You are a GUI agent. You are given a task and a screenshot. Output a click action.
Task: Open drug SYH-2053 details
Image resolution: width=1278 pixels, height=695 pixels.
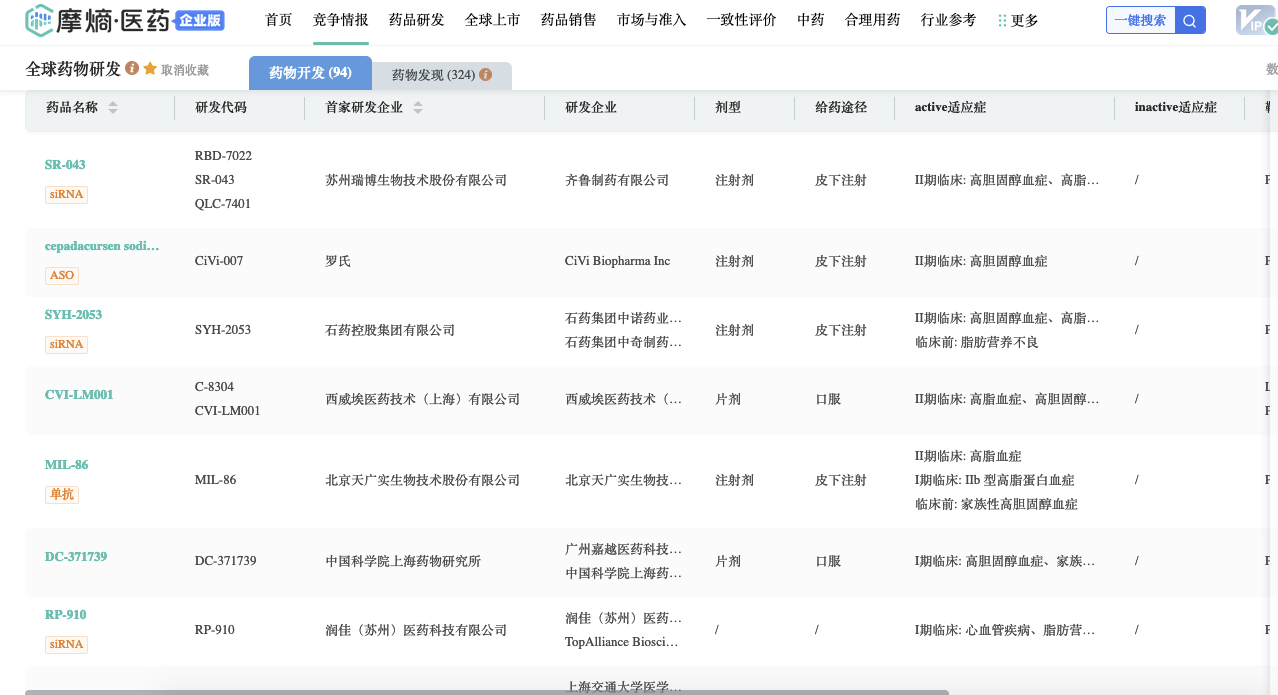pyautogui.click(x=73, y=315)
